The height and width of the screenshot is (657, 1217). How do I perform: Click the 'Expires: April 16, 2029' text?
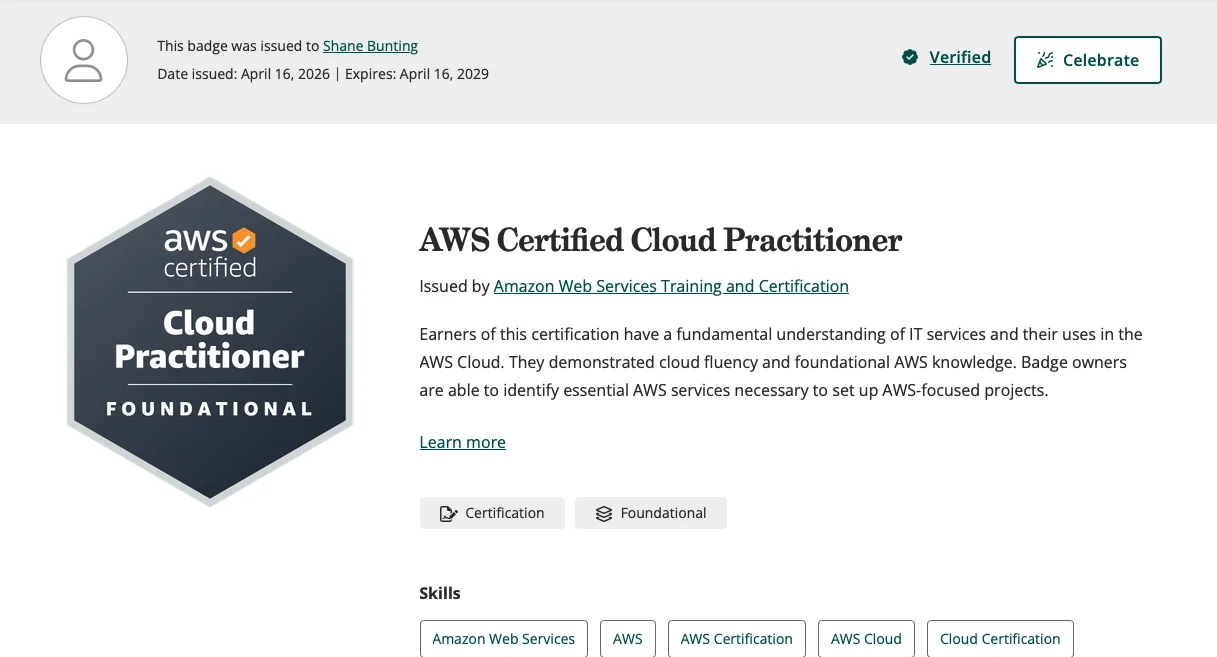pyautogui.click(x=417, y=74)
